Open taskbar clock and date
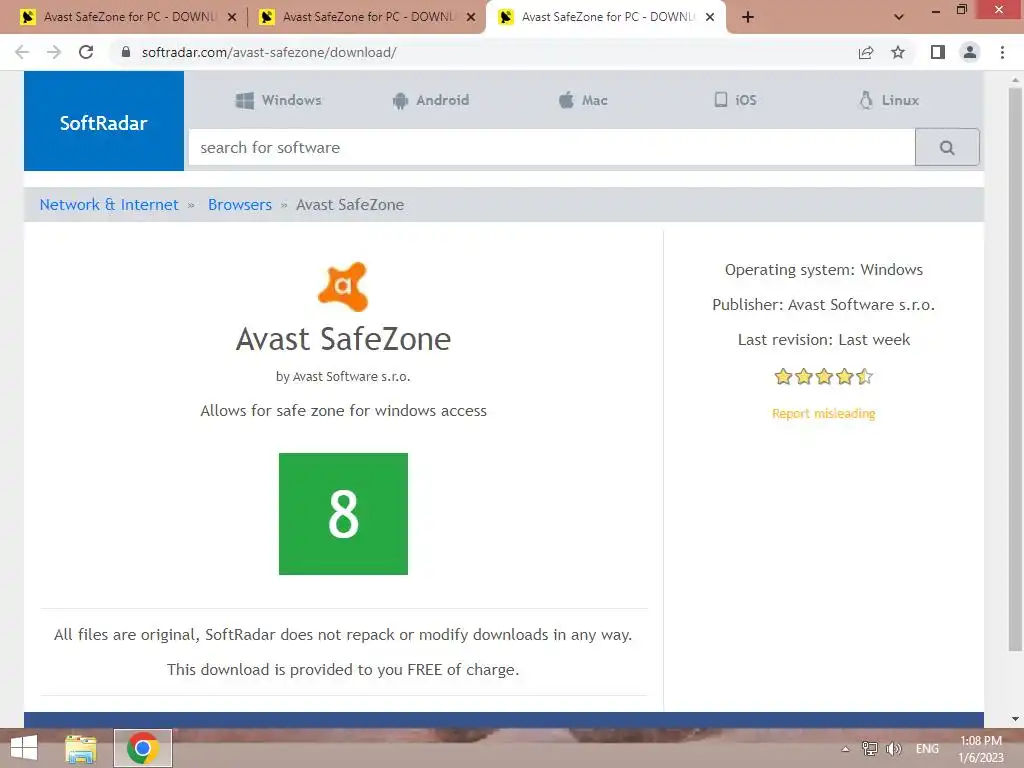 tap(981, 749)
